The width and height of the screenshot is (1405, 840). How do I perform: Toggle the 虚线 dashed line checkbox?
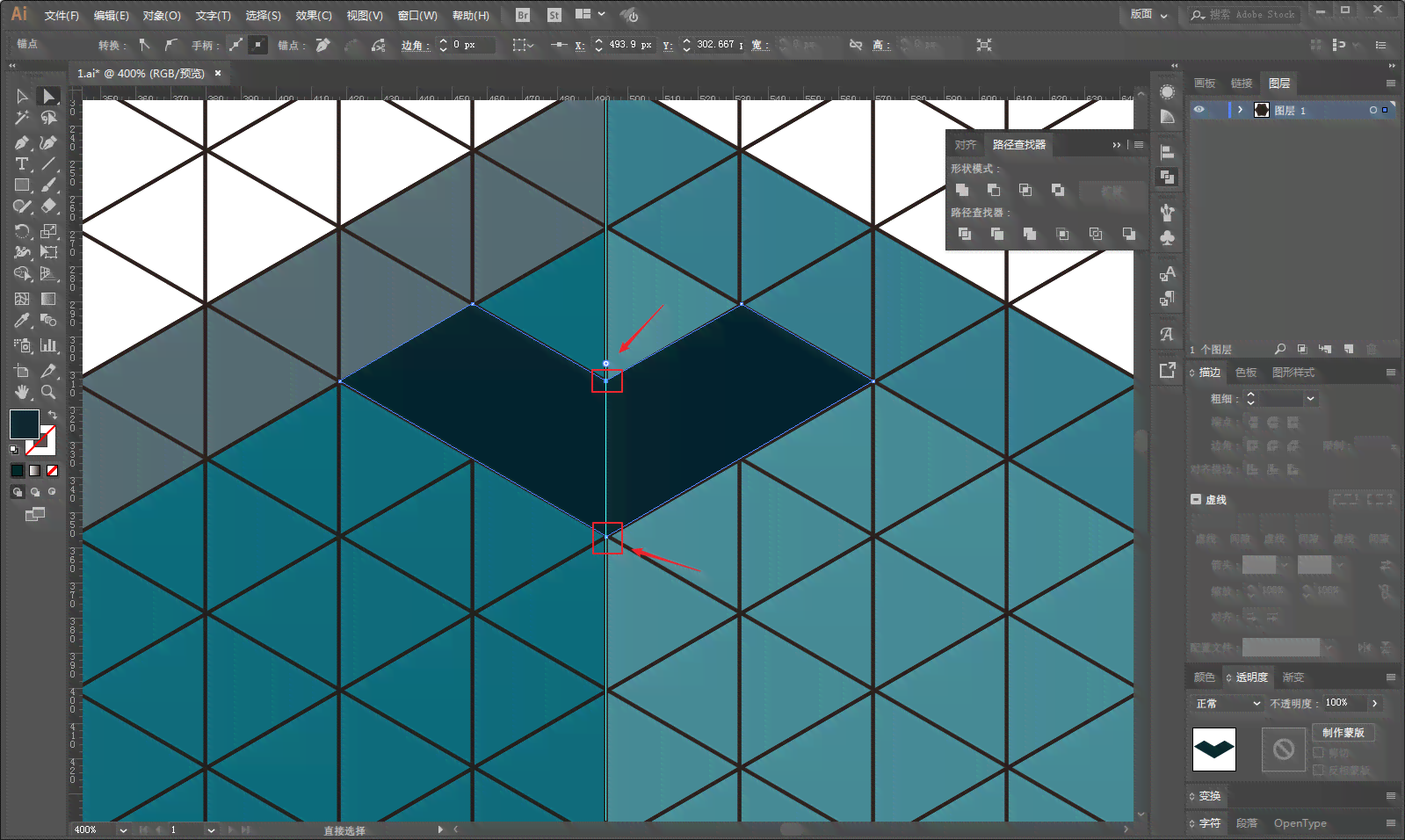coord(1196,499)
